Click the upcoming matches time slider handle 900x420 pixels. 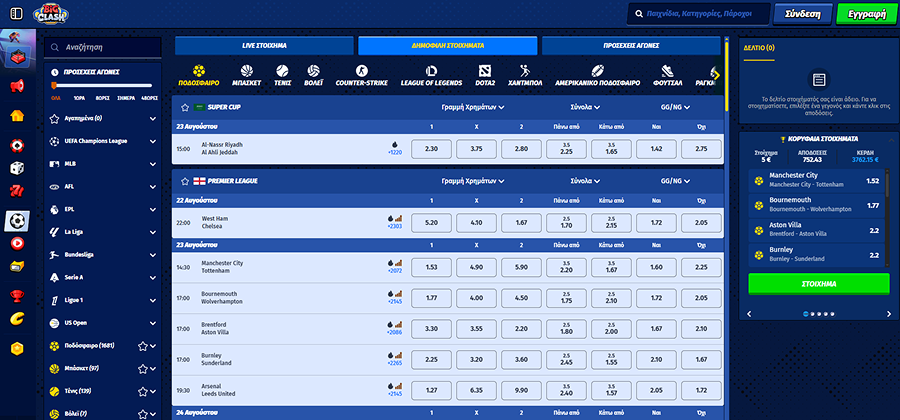point(55,86)
